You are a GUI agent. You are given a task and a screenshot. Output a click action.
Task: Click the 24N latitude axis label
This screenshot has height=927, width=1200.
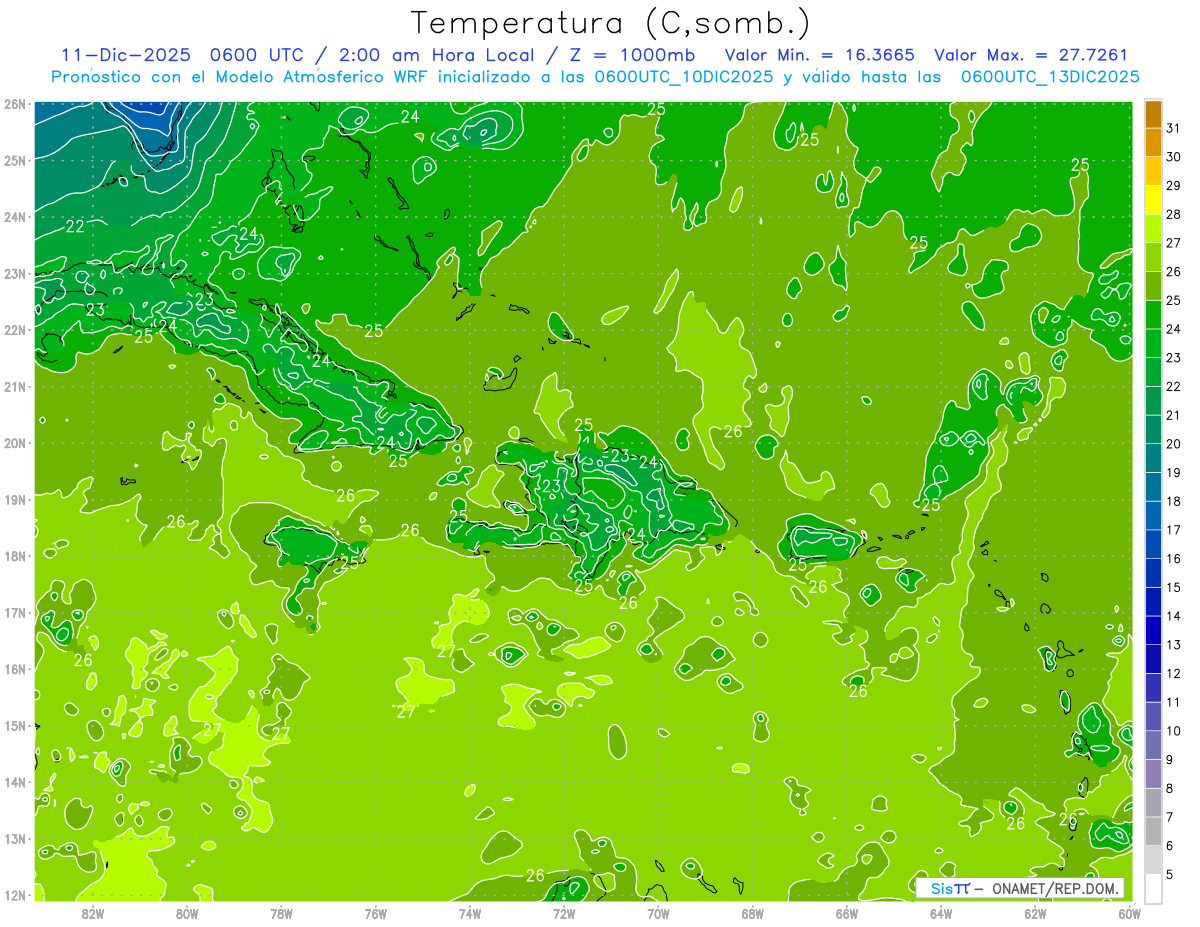coord(16,217)
